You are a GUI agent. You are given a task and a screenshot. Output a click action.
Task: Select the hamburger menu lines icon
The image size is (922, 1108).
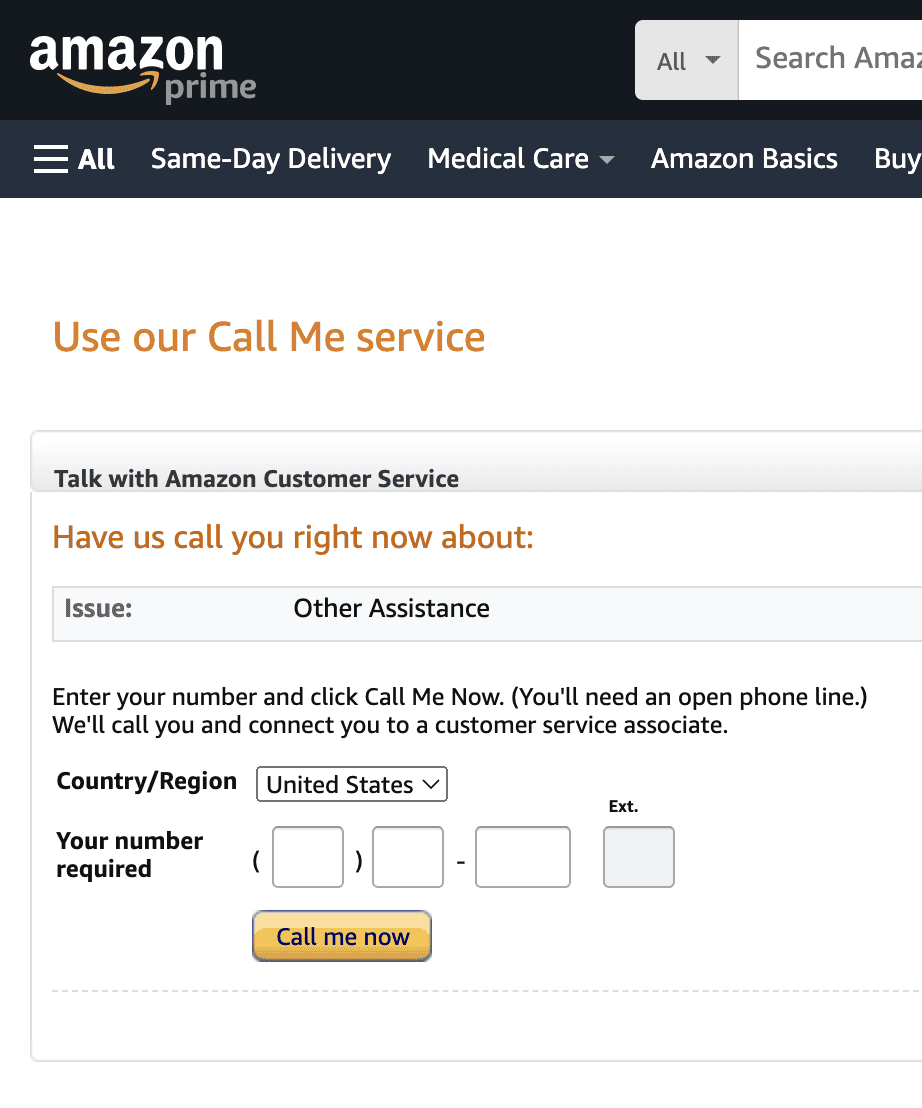point(50,158)
